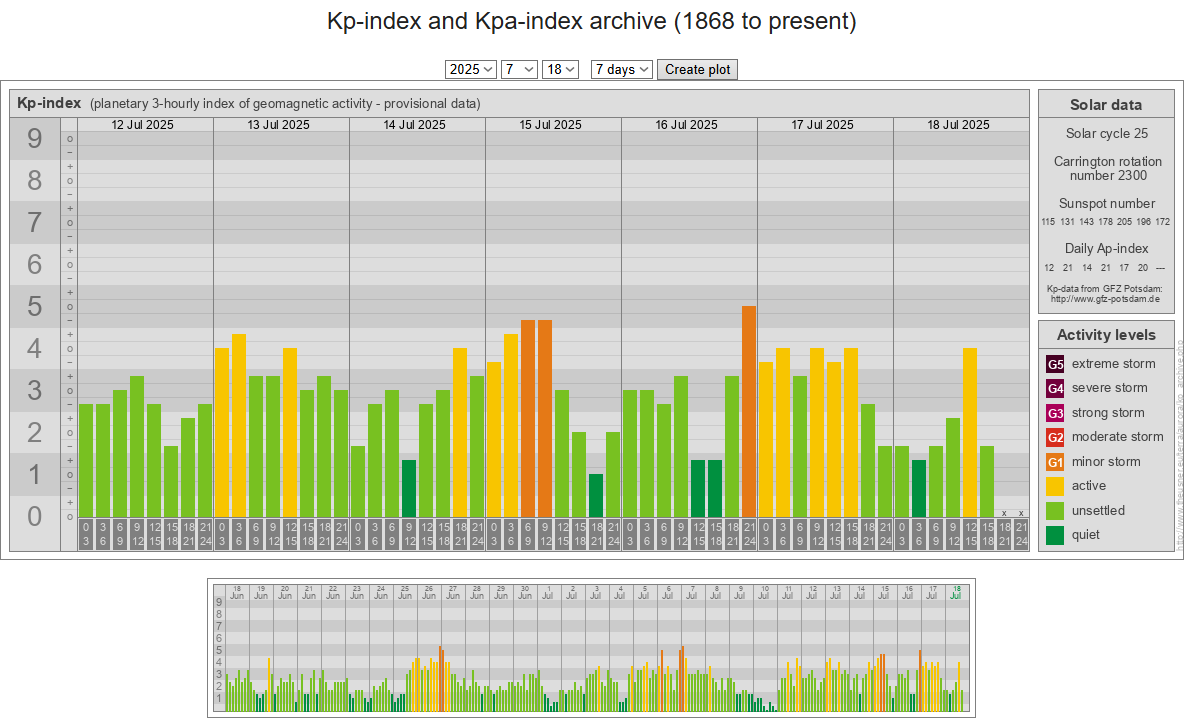Open the year dropdown showing 2025
The image size is (1184, 718).
click(471, 69)
